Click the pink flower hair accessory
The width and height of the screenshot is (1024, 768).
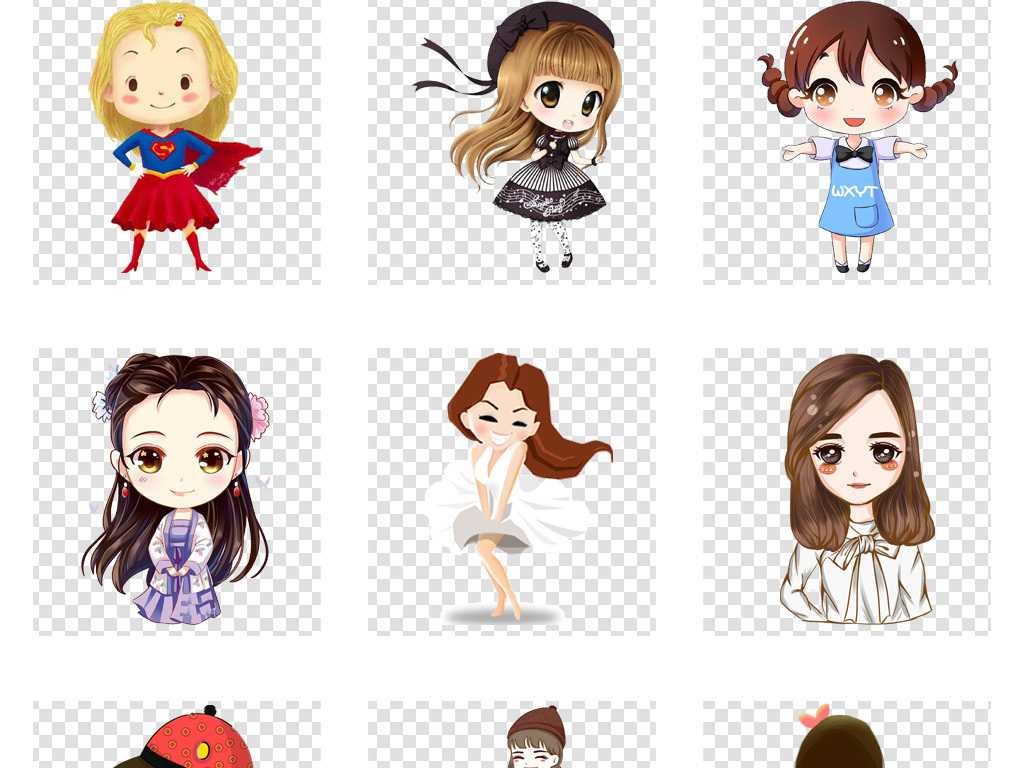[258, 415]
